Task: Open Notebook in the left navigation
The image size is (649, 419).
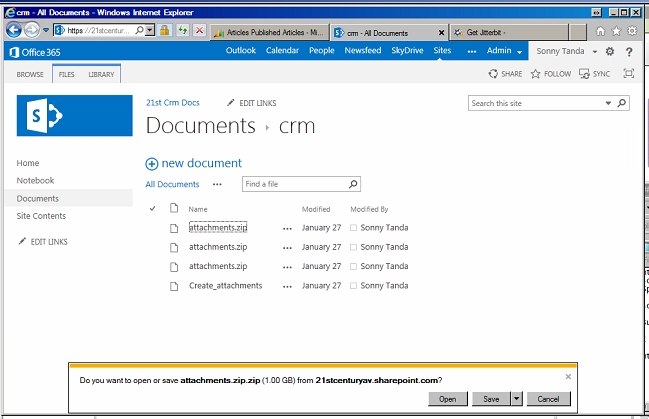Action: [35, 181]
